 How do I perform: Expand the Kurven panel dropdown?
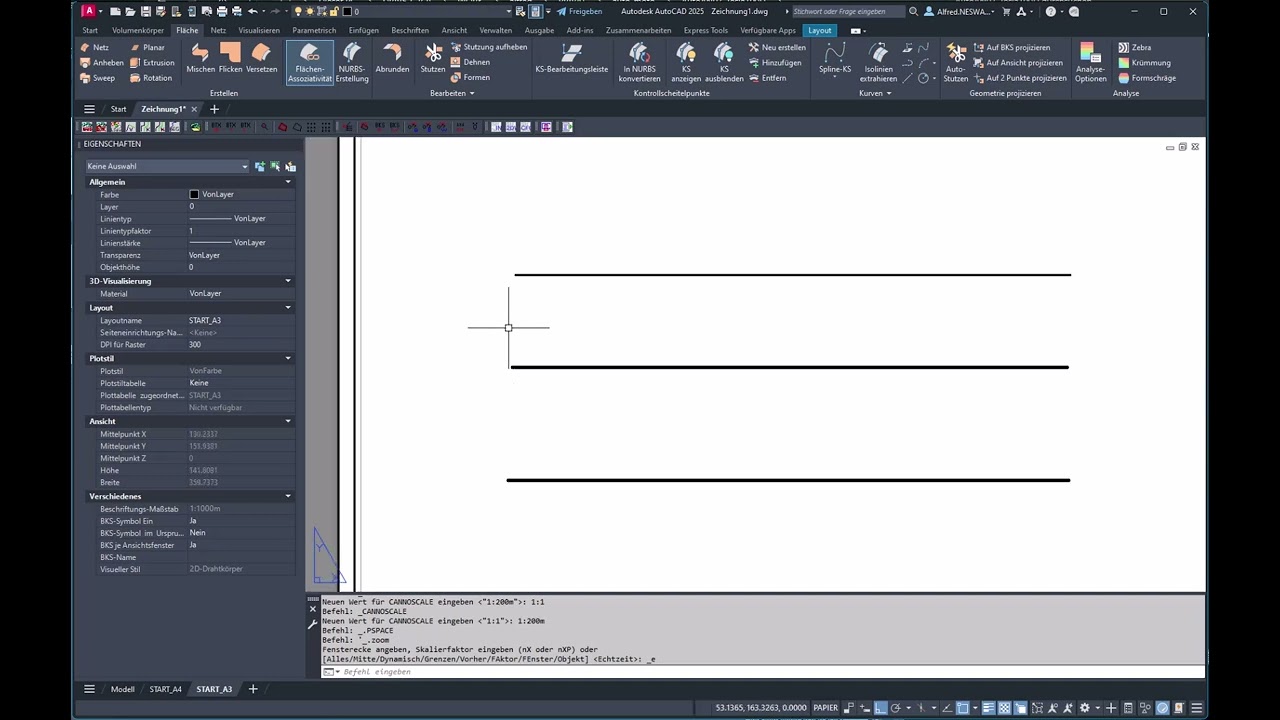(x=875, y=93)
